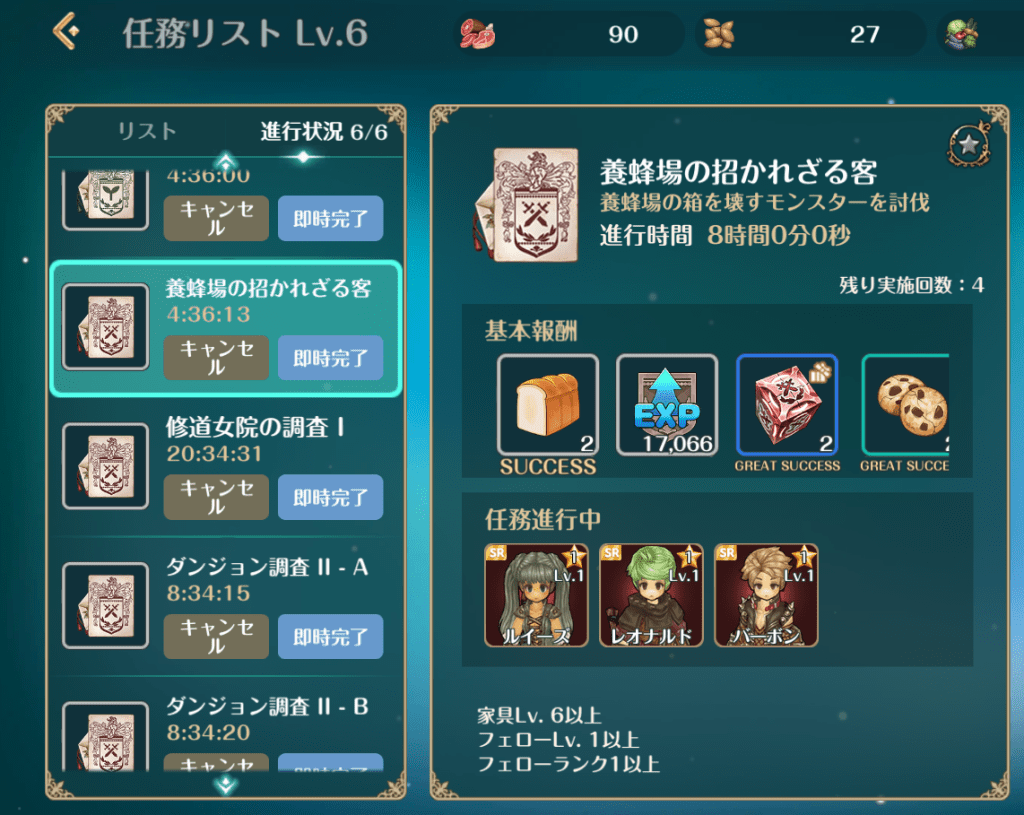This screenshot has height=815, width=1024.
Task: Expand list downward with bottom chevron
Action: click(x=226, y=784)
